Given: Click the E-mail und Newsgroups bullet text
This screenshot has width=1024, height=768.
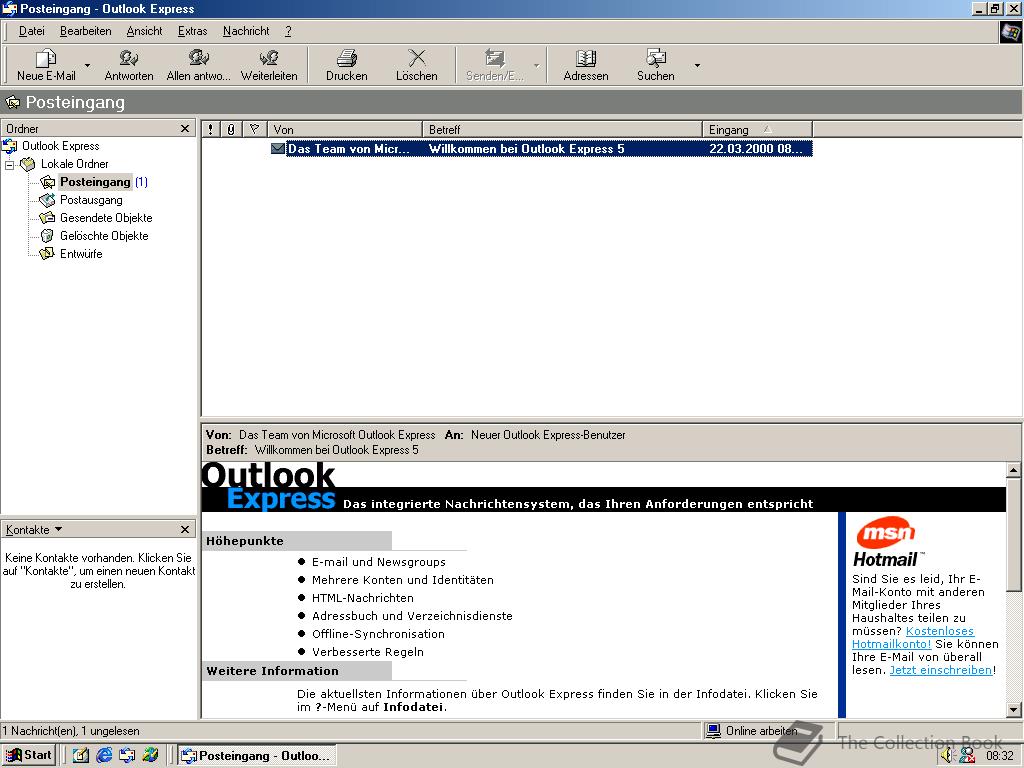Looking at the screenshot, I should (379, 562).
